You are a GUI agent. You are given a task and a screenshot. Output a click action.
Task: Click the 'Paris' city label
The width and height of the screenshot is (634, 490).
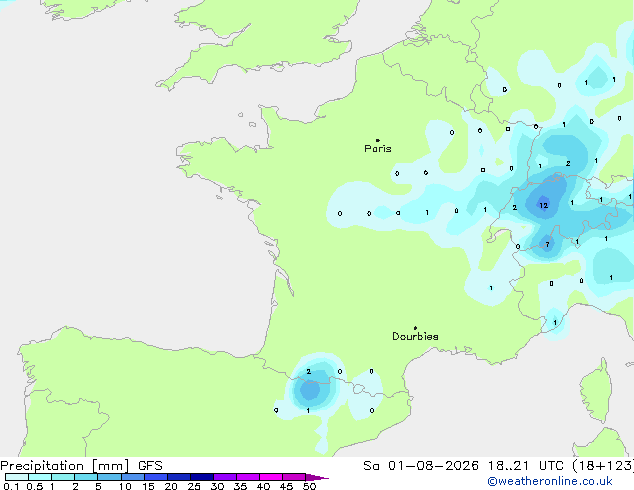[378, 149]
